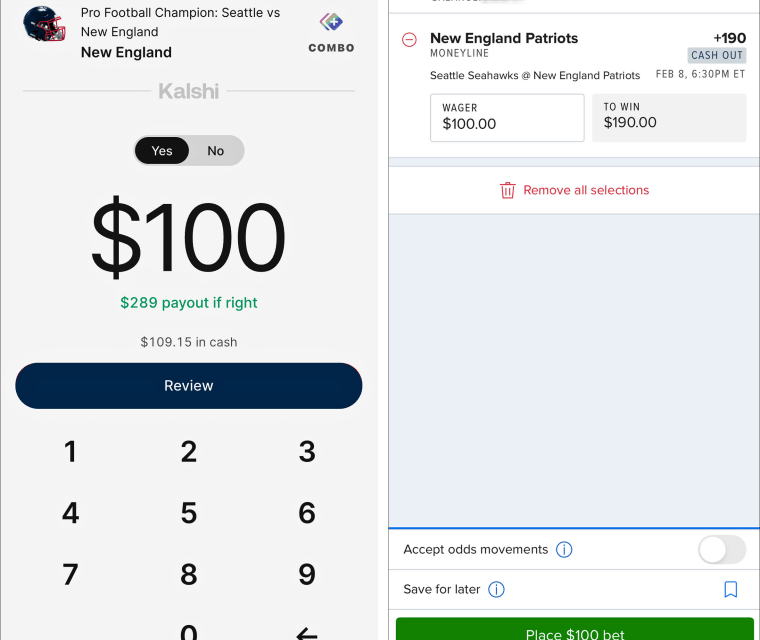The height and width of the screenshot is (640, 760).
Task: Select the Yes option
Action: 162,151
